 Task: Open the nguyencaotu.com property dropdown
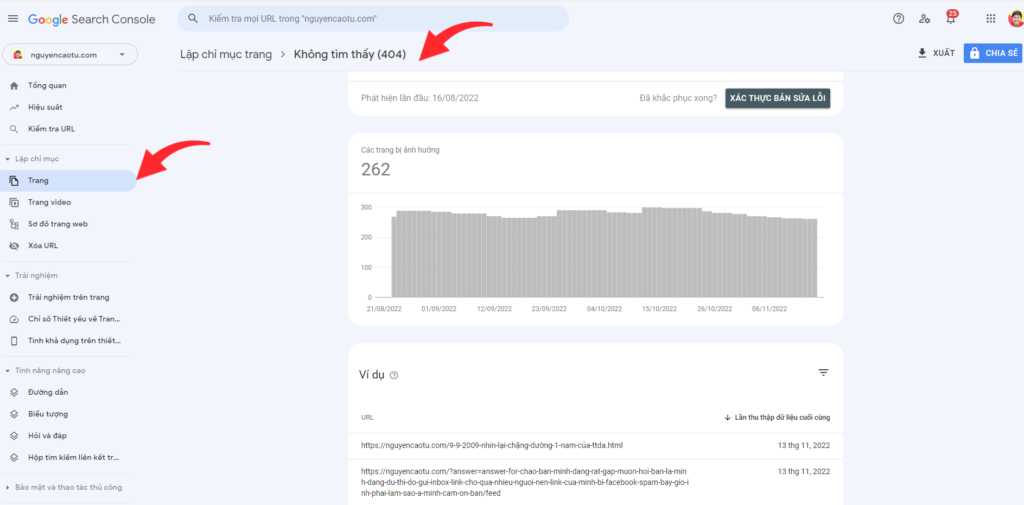coord(70,54)
